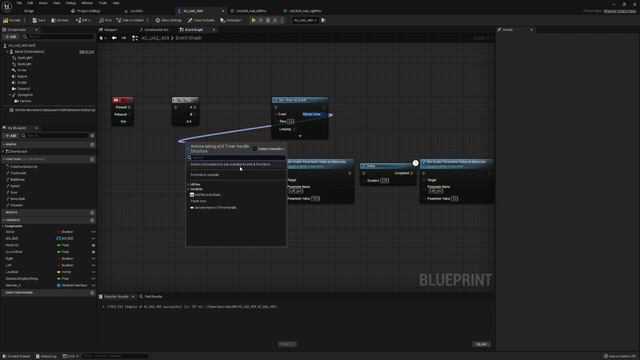Open the Edit menu
Image resolution: width=640 pixels, height=360 pixels.
coord(30,3)
